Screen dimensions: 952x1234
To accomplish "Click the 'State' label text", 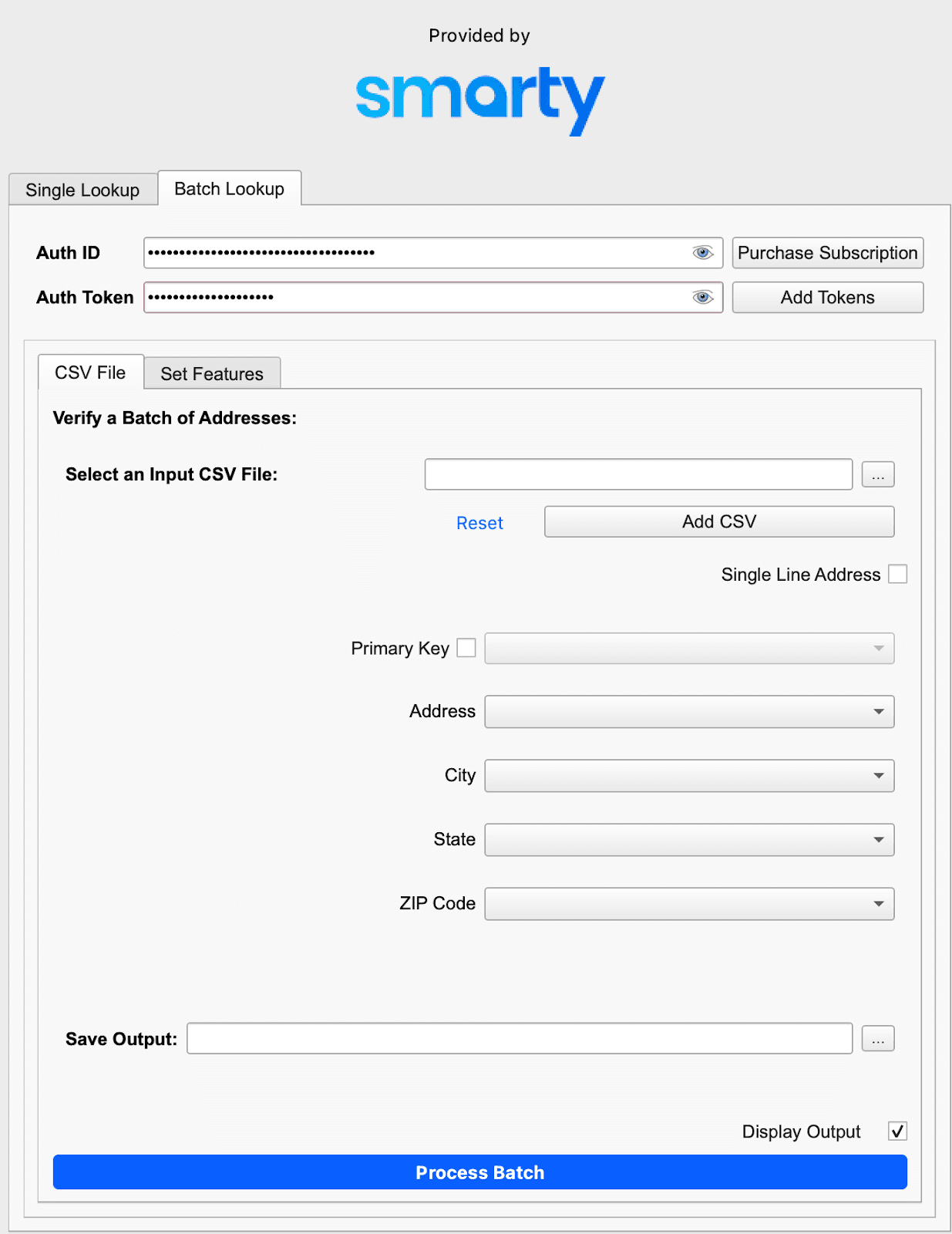I will (455, 839).
